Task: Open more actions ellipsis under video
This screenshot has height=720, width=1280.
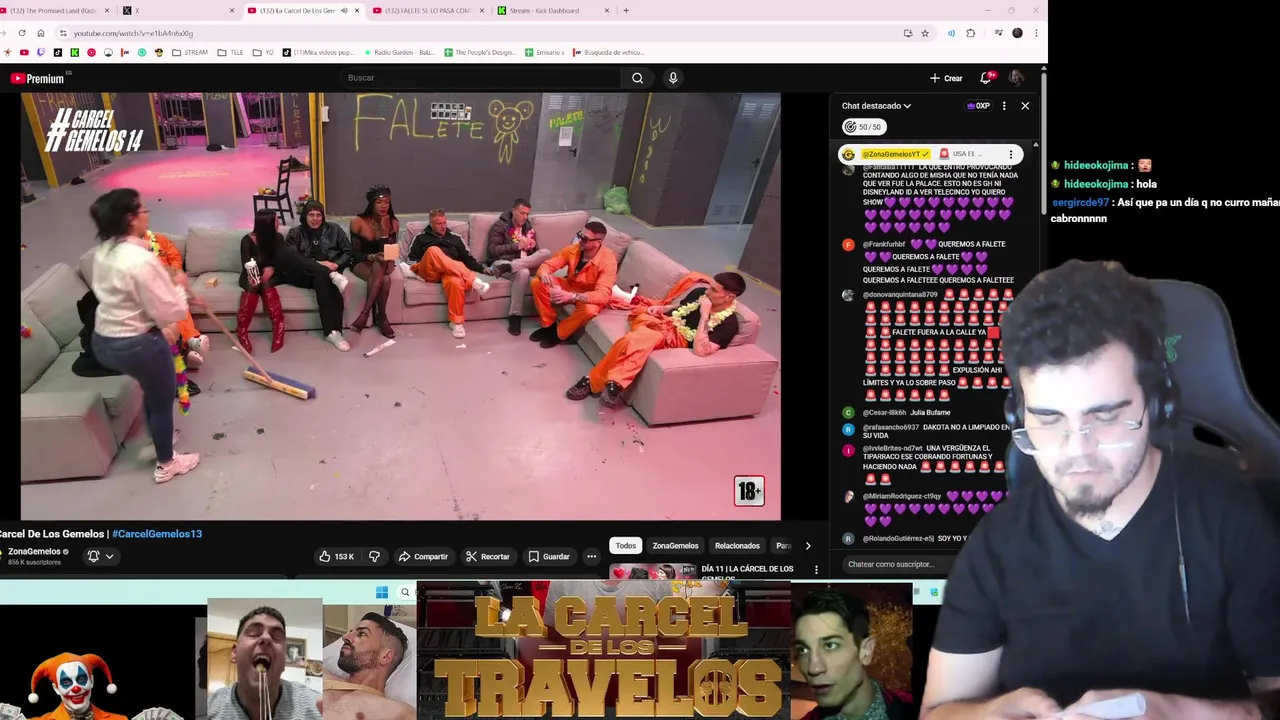Action: click(x=591, y=556)
